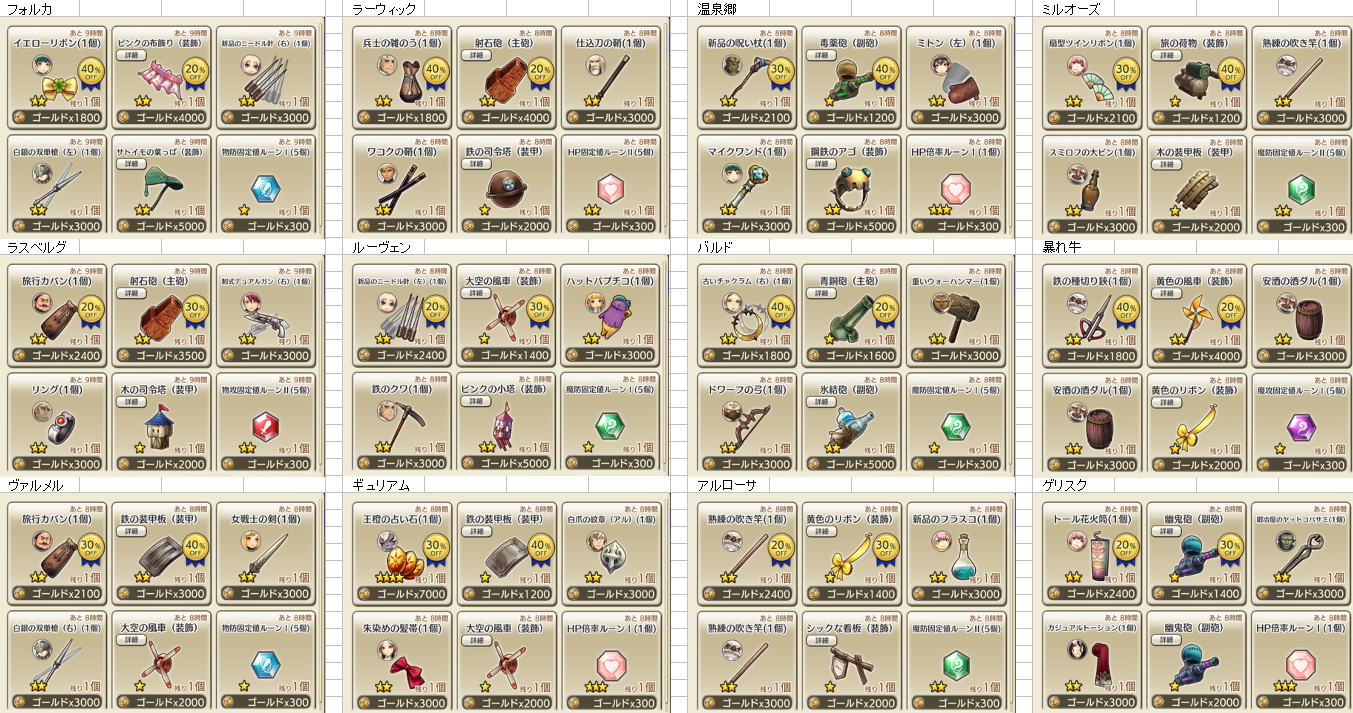1353x713 pixels.
Task: Click the ゴールドx7000 price bar
Action: click(x=402, y=593)
